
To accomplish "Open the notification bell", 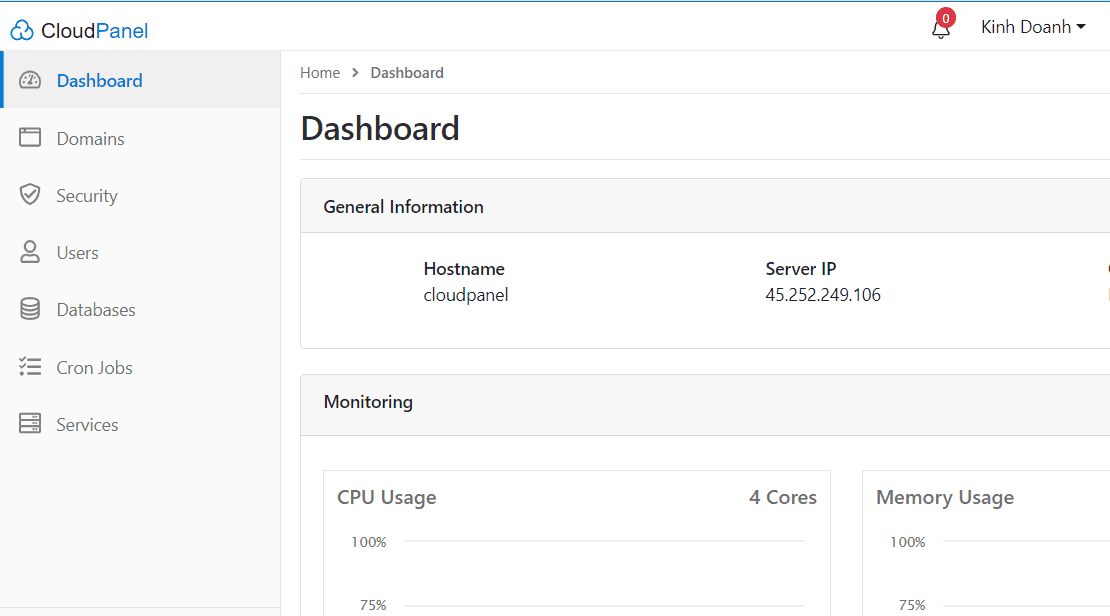I will click(x=940, y=30).
